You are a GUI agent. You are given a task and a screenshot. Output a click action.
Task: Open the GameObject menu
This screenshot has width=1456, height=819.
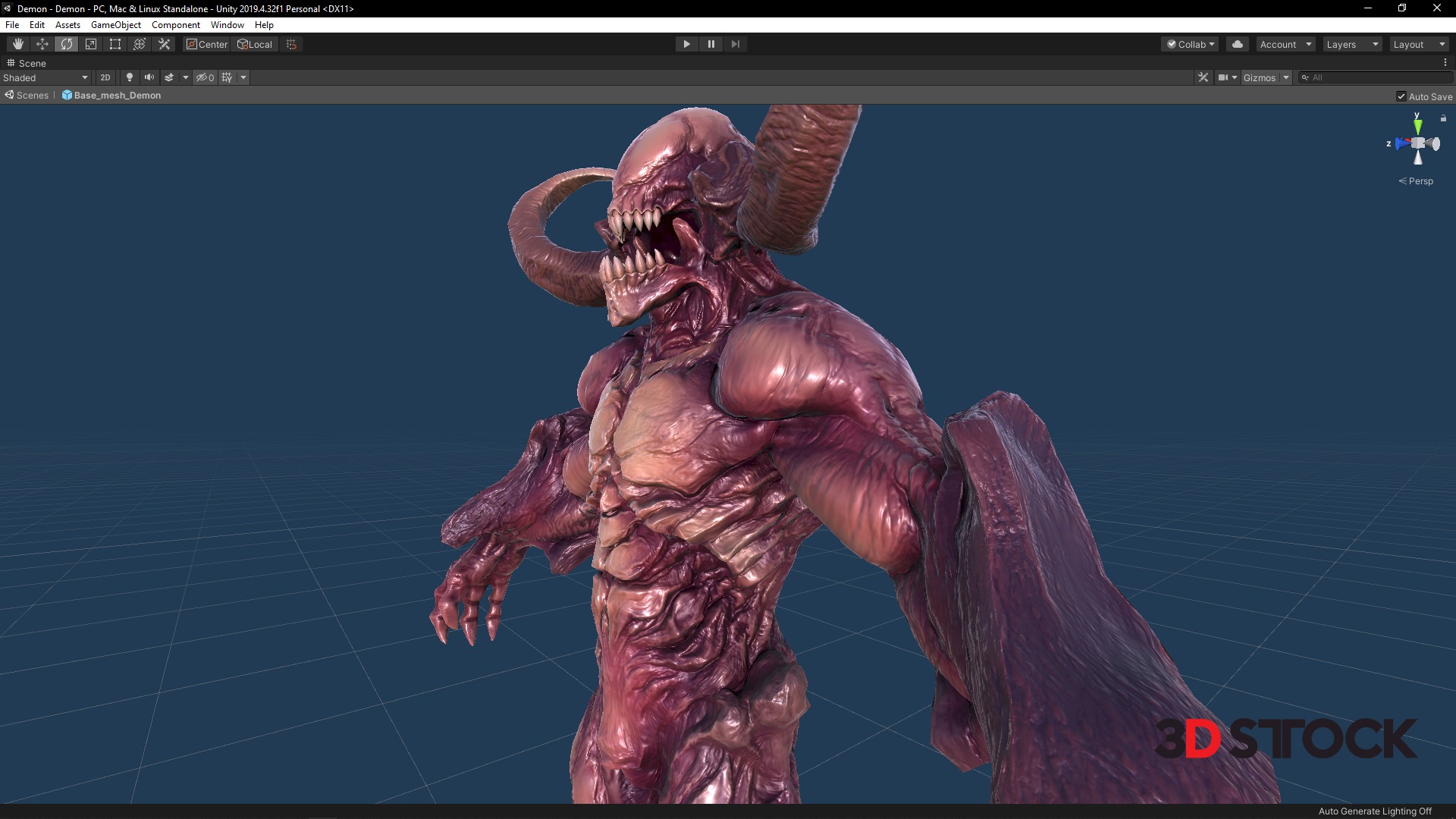tap(115, 25)
